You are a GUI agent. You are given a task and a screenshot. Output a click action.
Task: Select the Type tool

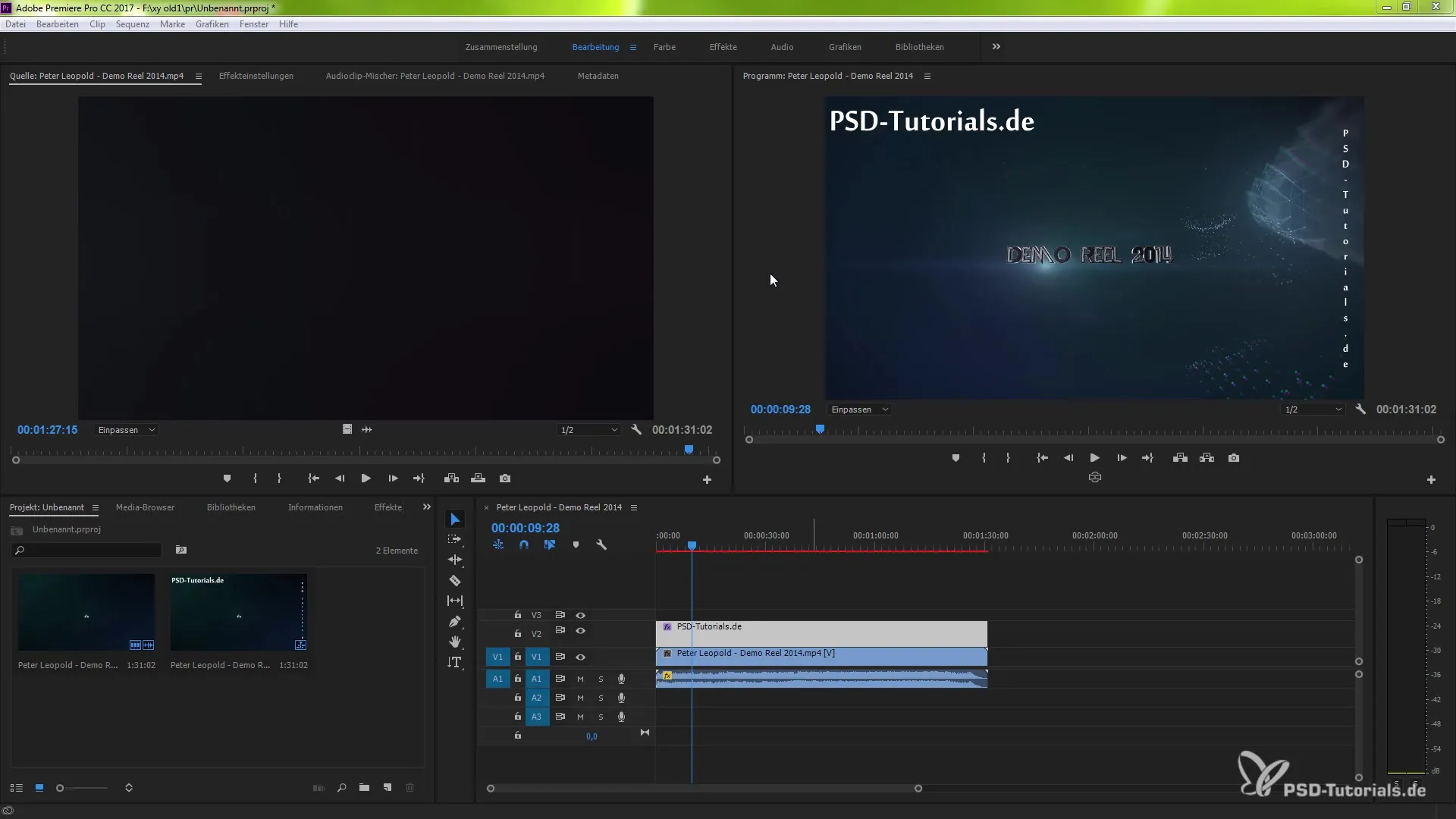[455, 662]
